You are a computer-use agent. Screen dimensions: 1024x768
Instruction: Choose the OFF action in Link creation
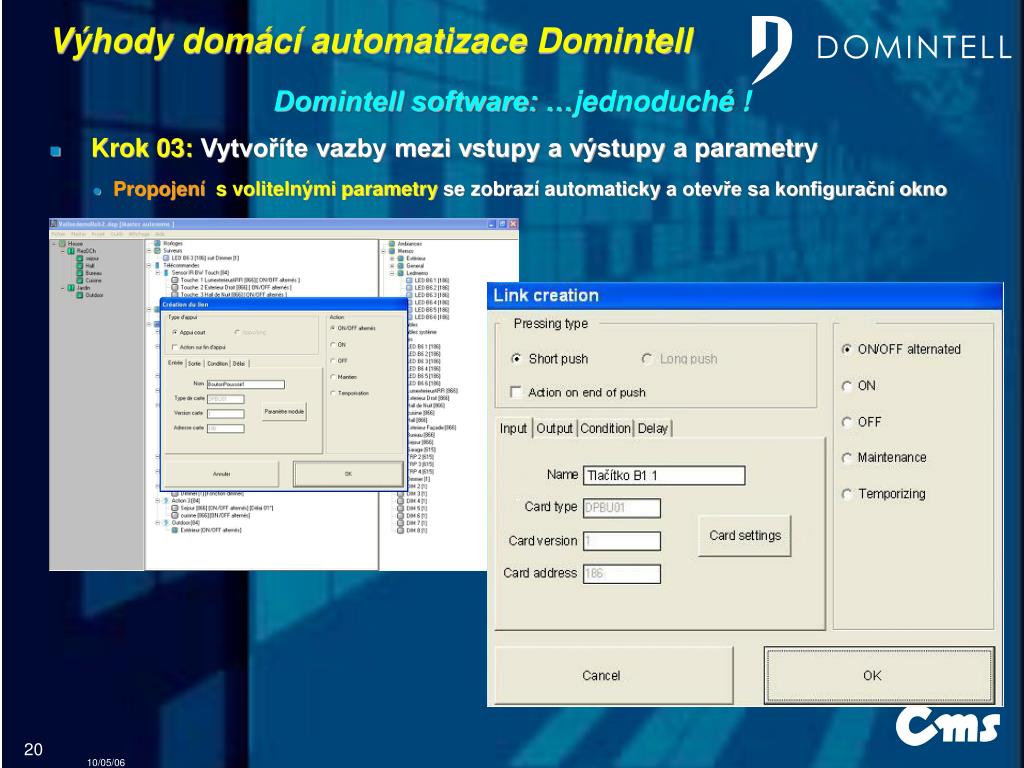click(847, 422)
